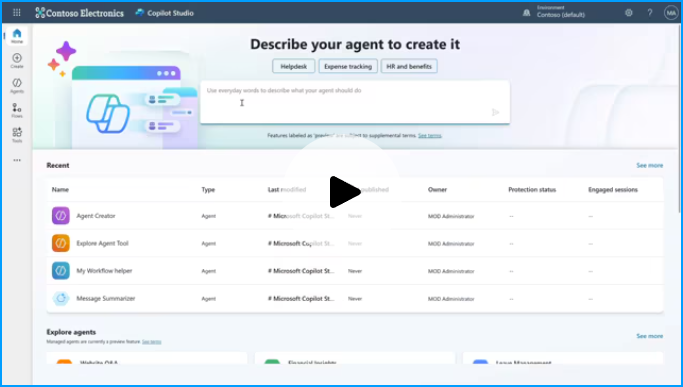The image size is (683, 387).
Task: Click the Copilot Studio logo icon
Action: pos(140,13)
